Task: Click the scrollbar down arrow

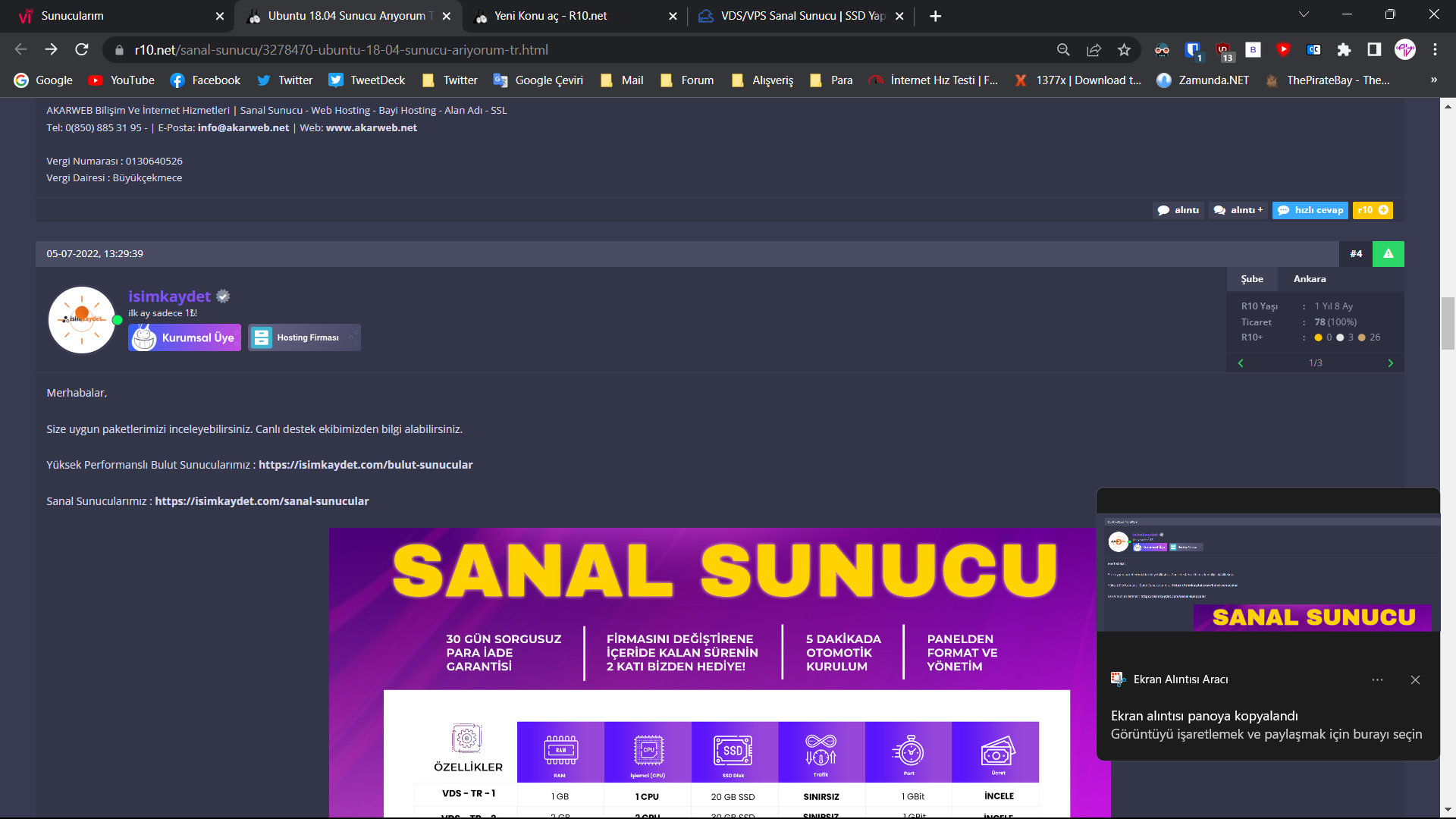Action: [x=1448, y=811]
